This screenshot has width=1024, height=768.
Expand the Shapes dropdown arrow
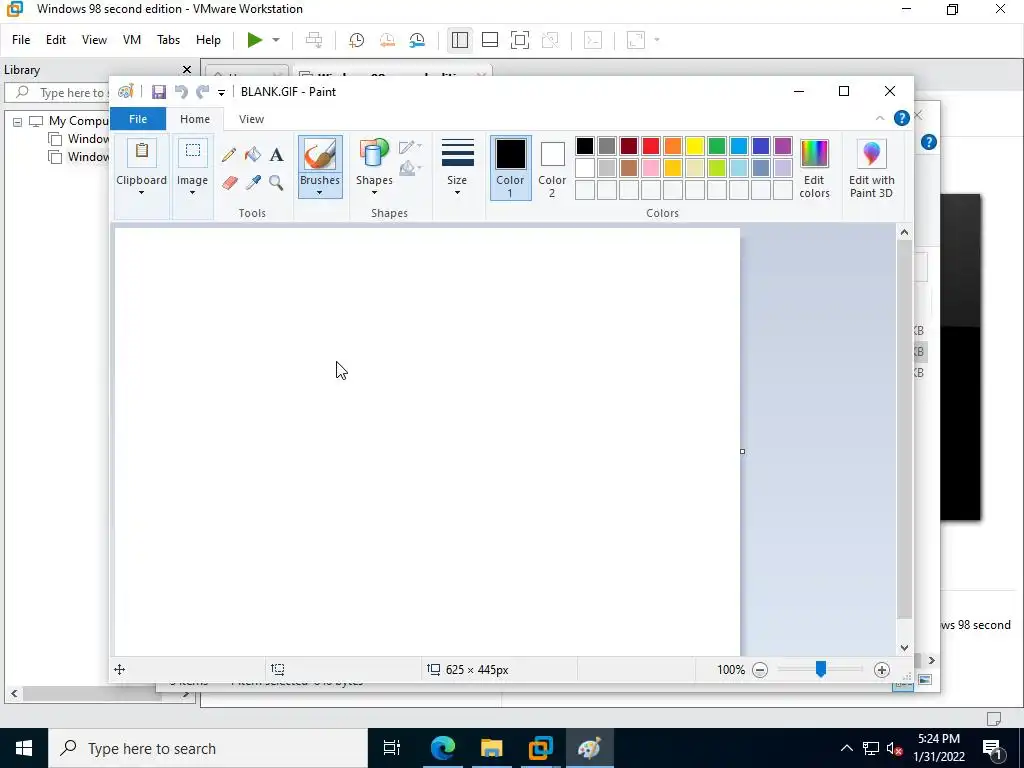tap(374, 193)
